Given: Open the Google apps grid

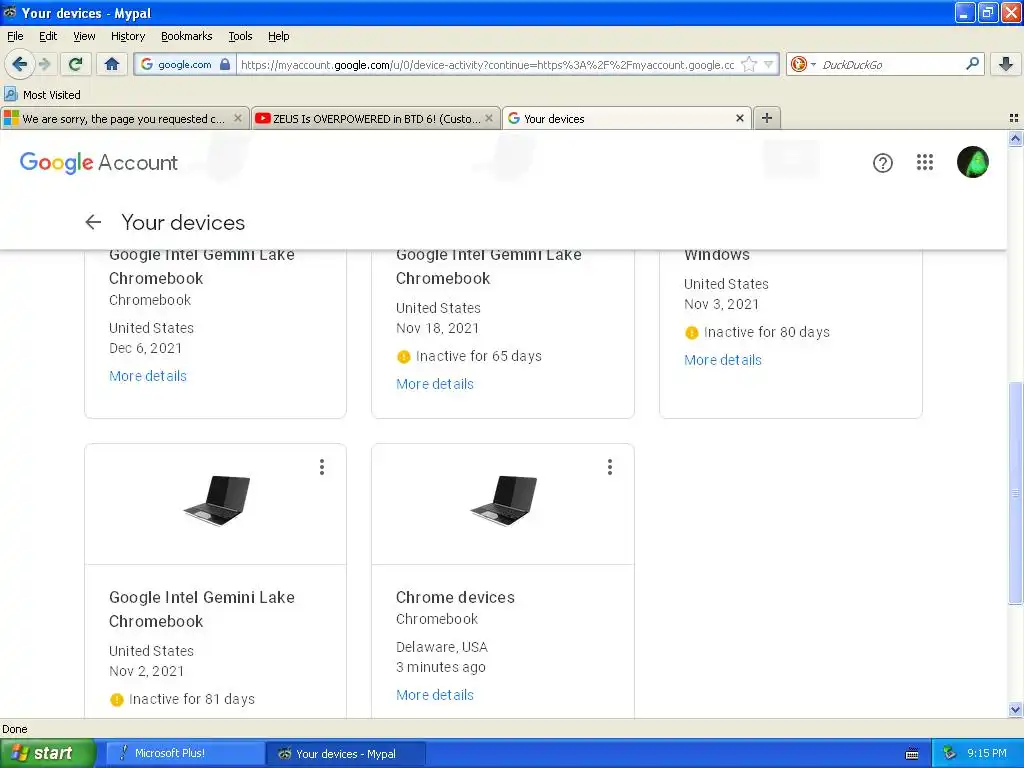Looking at the screenshot, I should (925, 162).
